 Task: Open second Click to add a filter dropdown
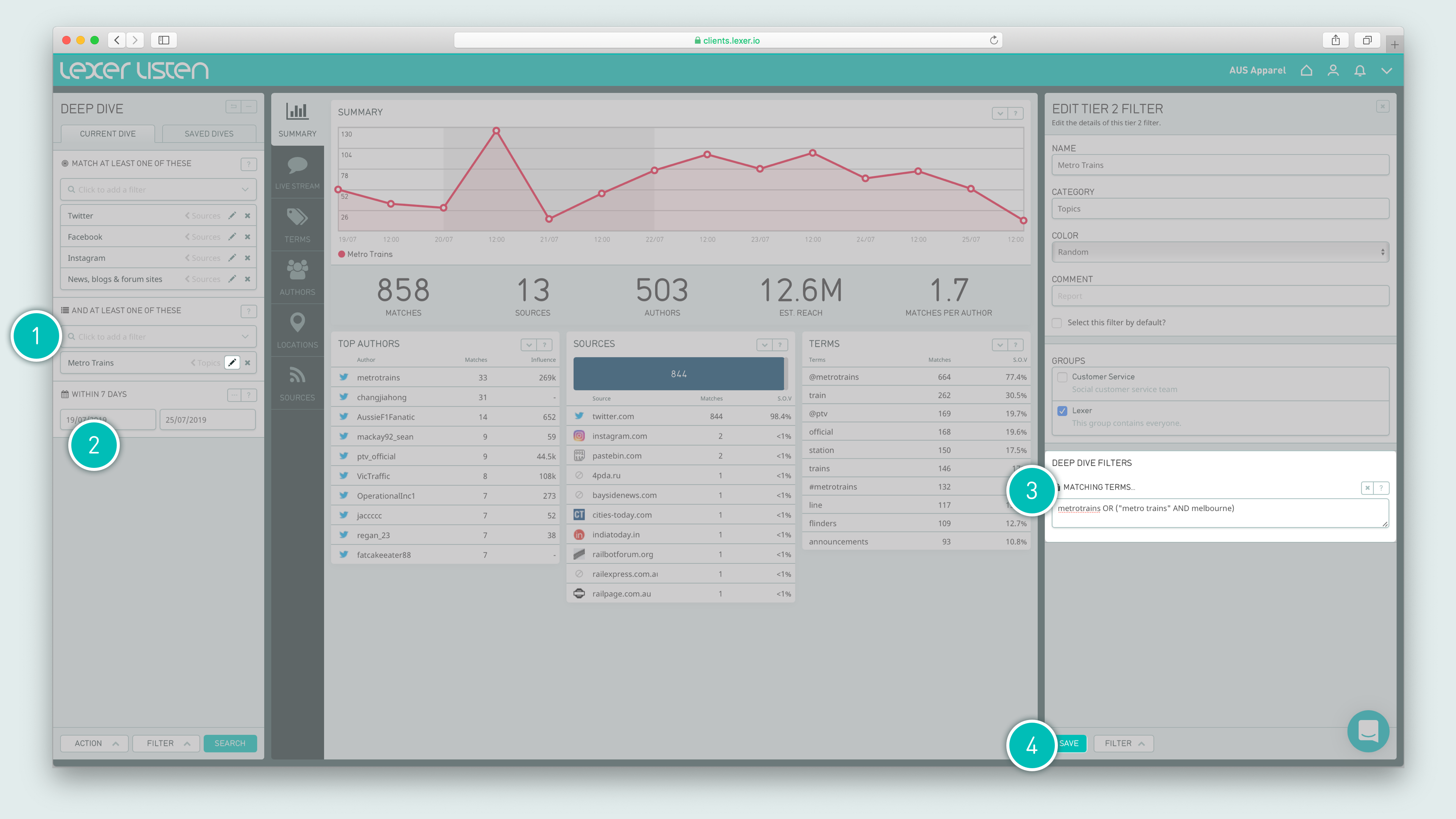click(158, 336)
